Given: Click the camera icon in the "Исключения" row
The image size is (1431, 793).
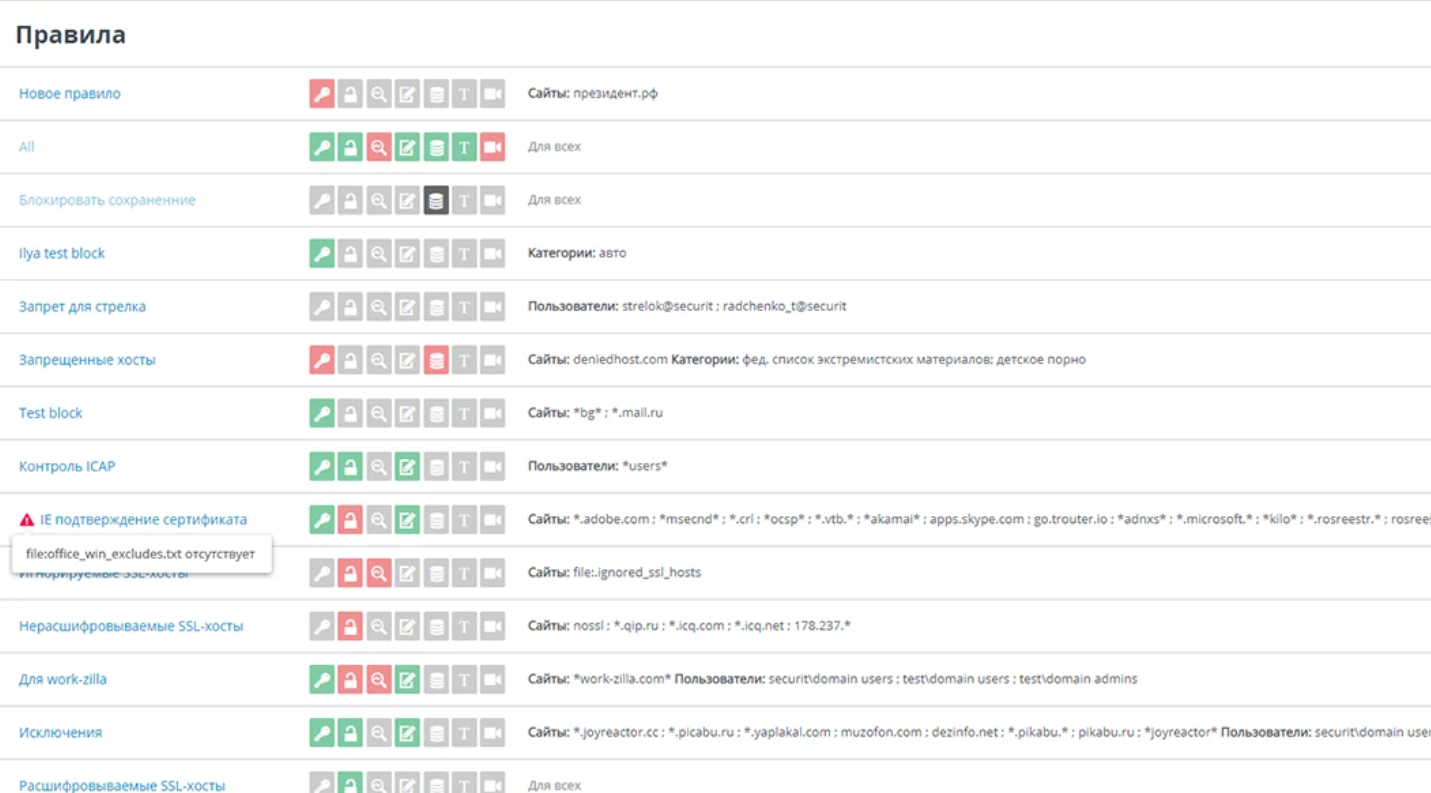Looking at the screenshot, I should pyautogui.click(x=489, y=732).
